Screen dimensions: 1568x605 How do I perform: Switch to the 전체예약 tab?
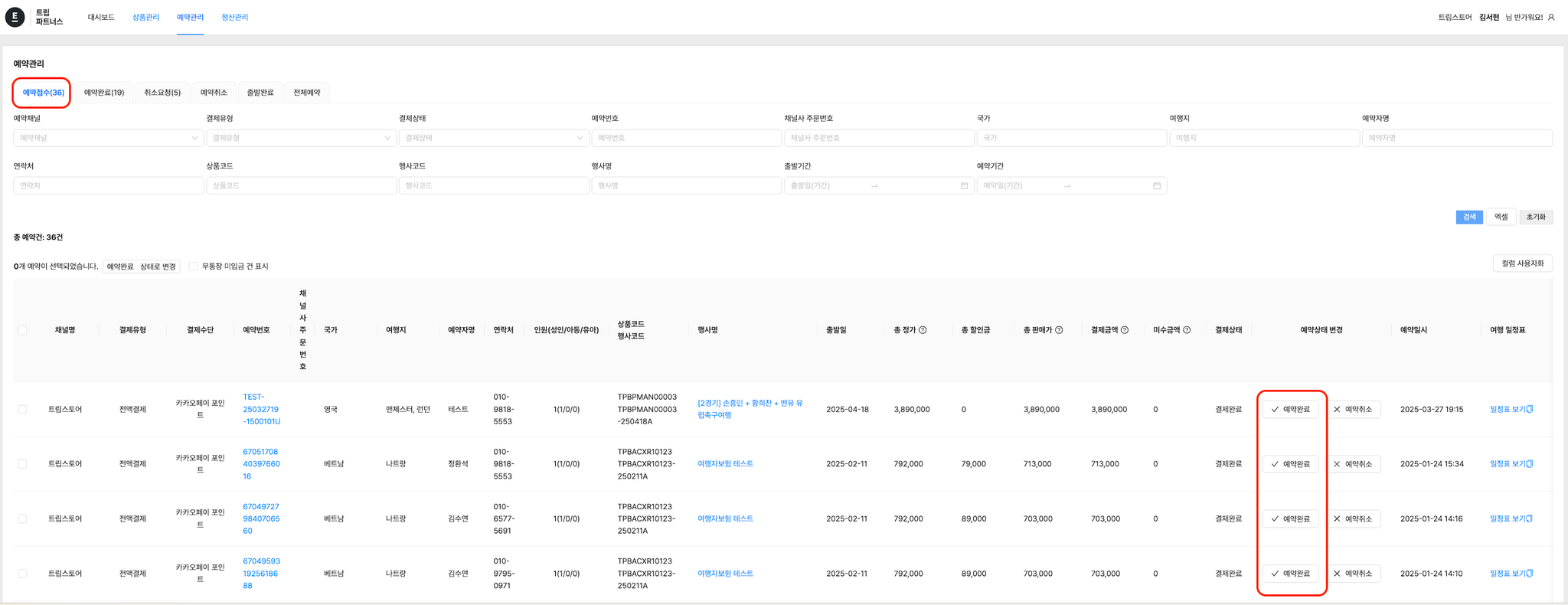pos(307,93)
